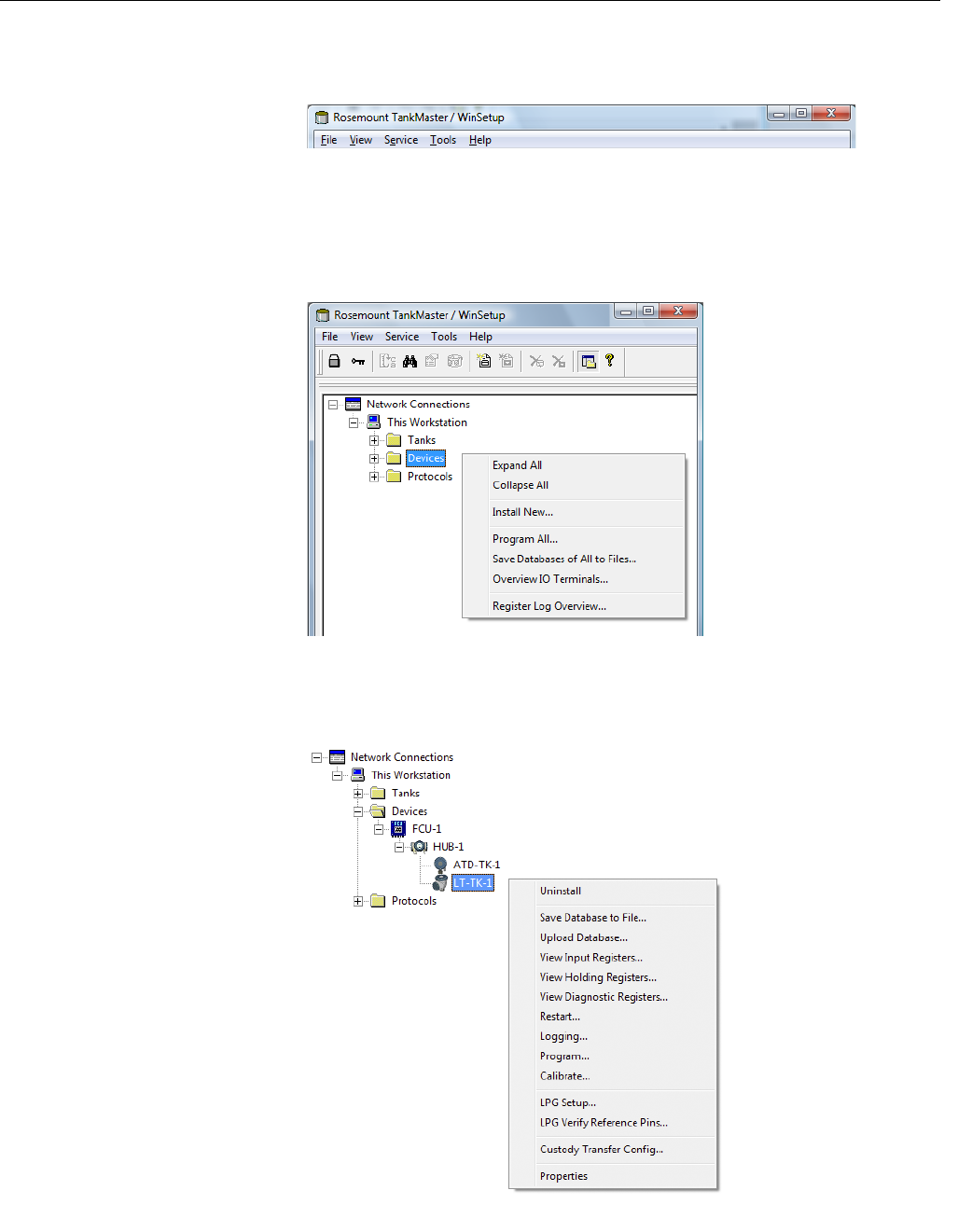The width and height of the screenshot is (958, 1232).
Task: Open the View menu in the toolbar window
Action: pos(362,337)
